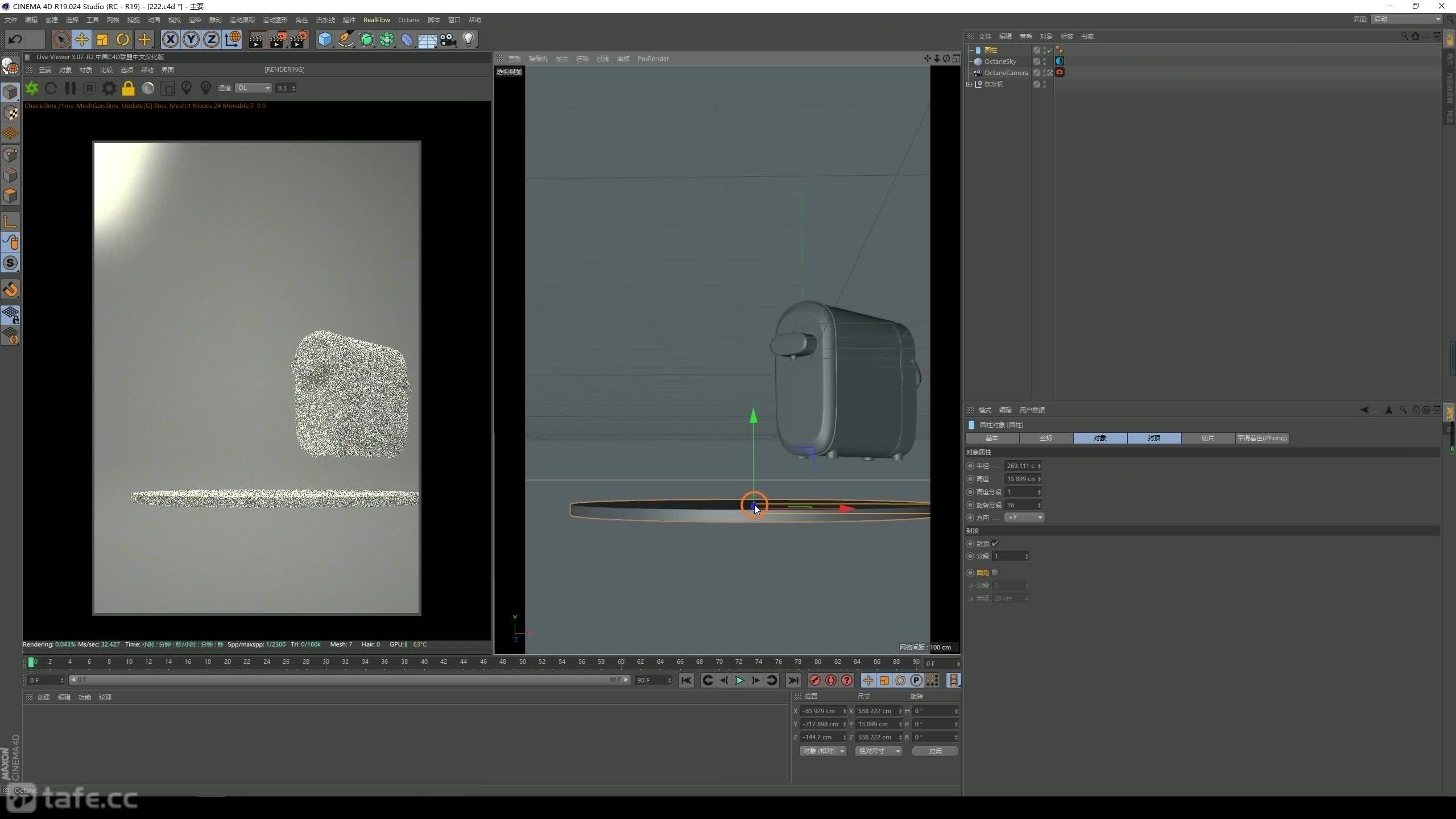Viewport: 1456px width, 819px height.
Task: Switch world/object coordinate system icon
Action: point(233,39)
